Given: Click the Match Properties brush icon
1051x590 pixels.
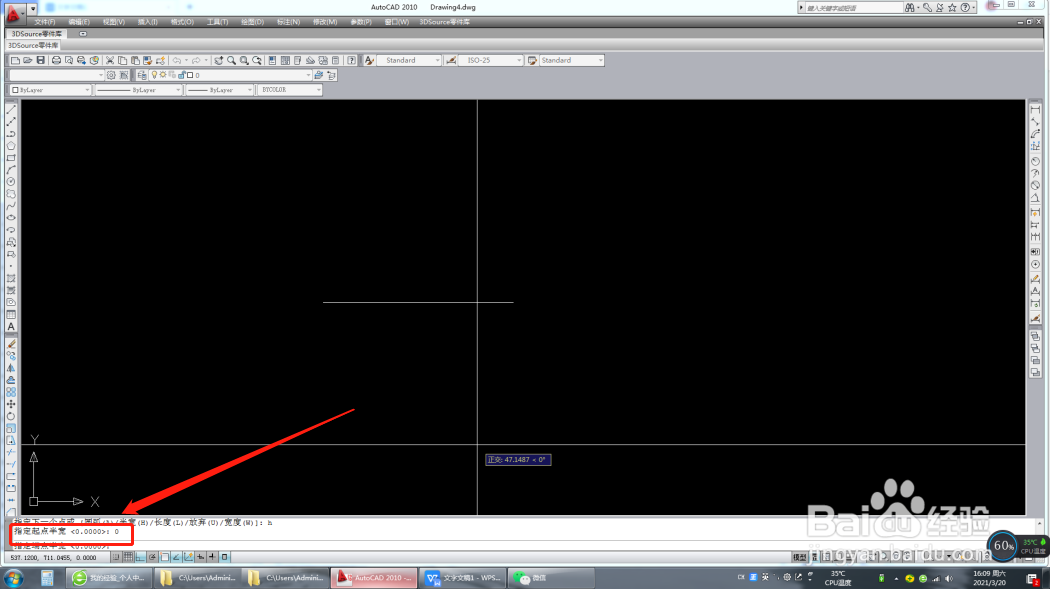Looking at the screenshot, I should [x=147, y=60].
